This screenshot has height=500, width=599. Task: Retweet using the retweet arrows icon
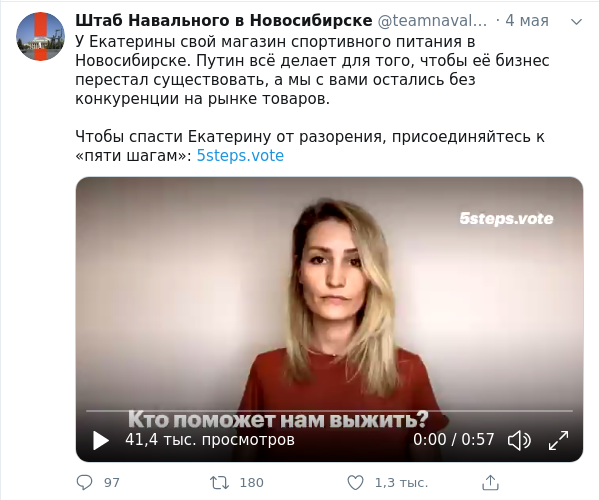pos(220,482)
